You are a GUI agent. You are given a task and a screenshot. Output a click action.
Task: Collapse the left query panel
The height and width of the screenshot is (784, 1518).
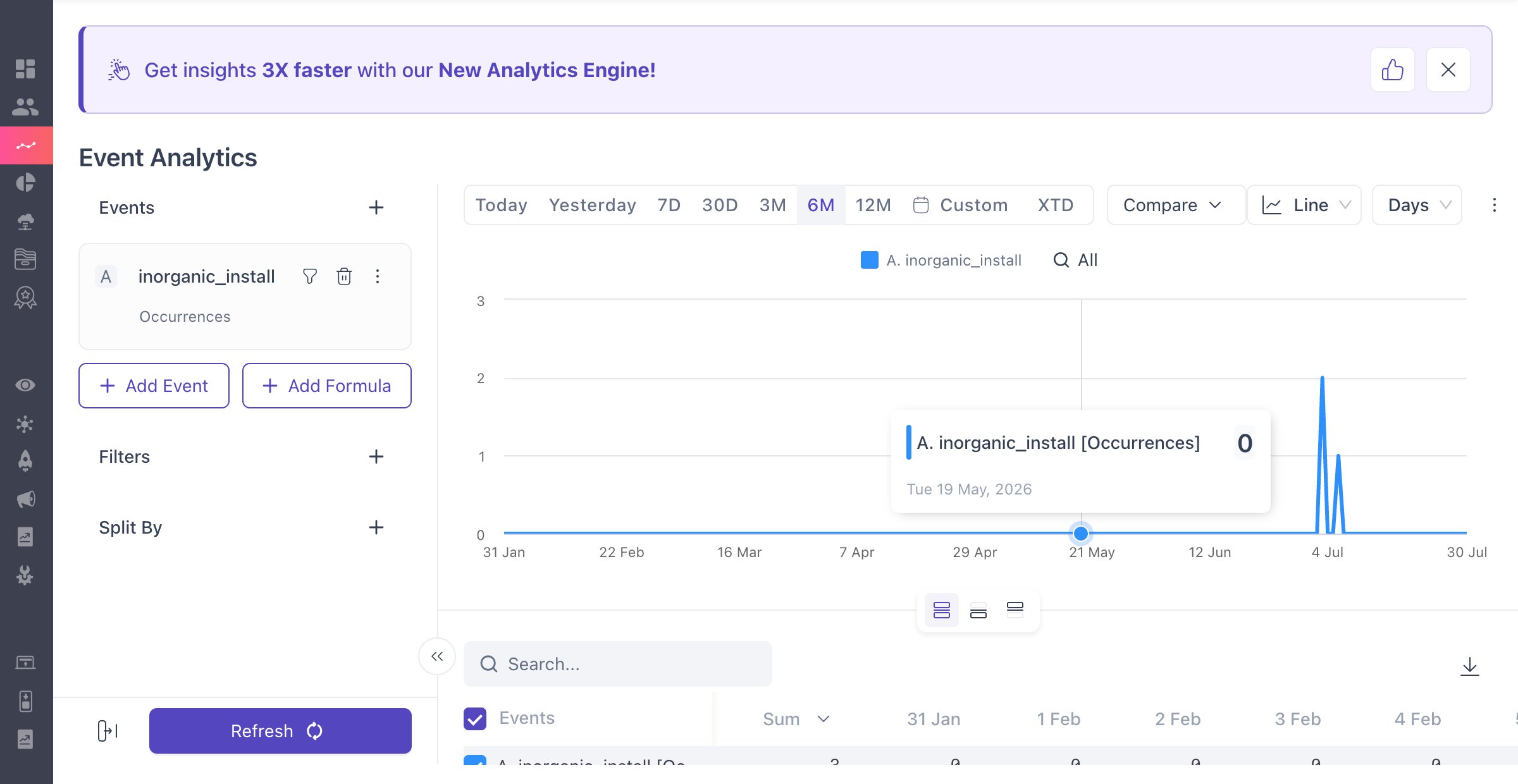click(437, 656)
